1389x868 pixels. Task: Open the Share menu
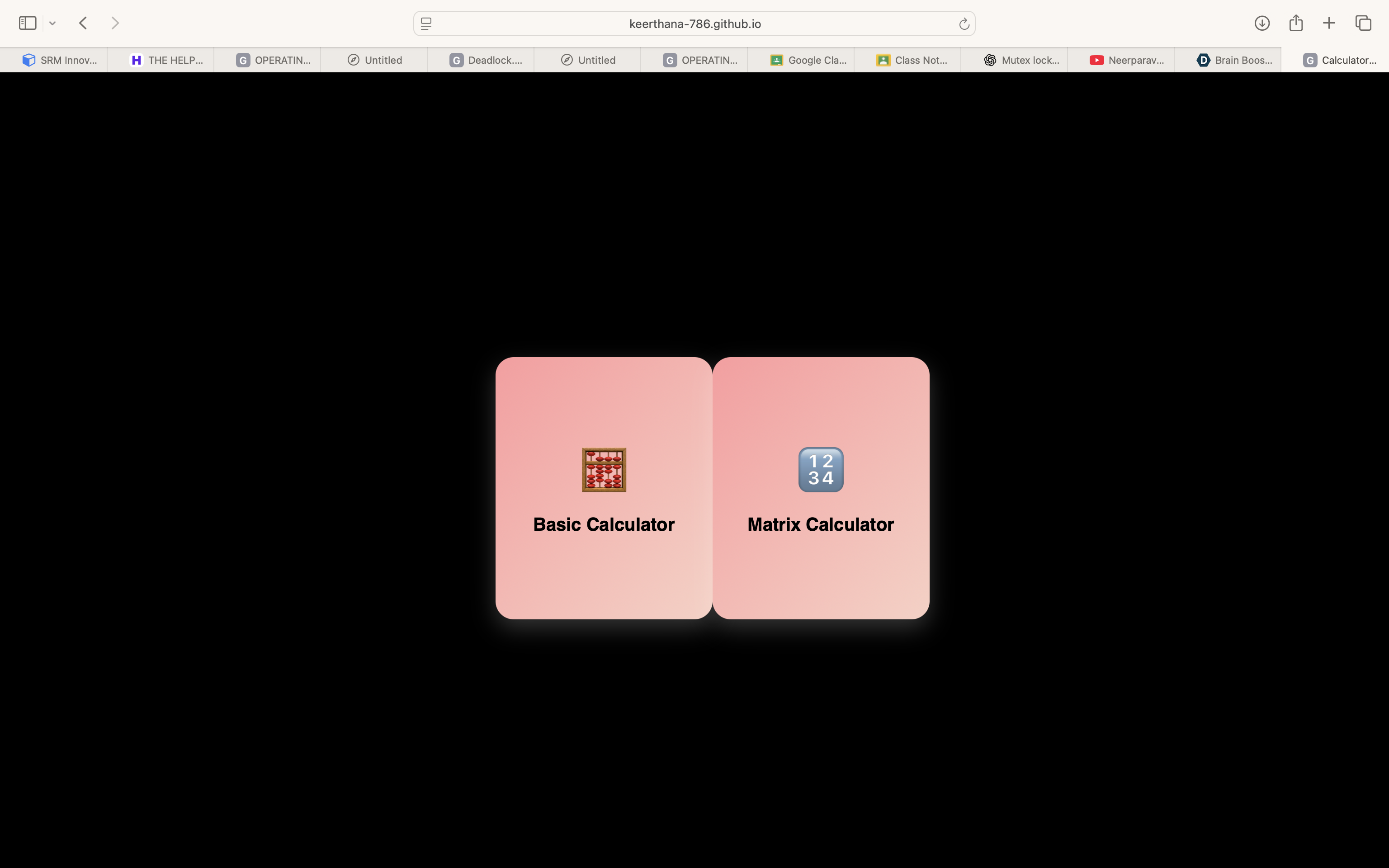coord(1295,23)
